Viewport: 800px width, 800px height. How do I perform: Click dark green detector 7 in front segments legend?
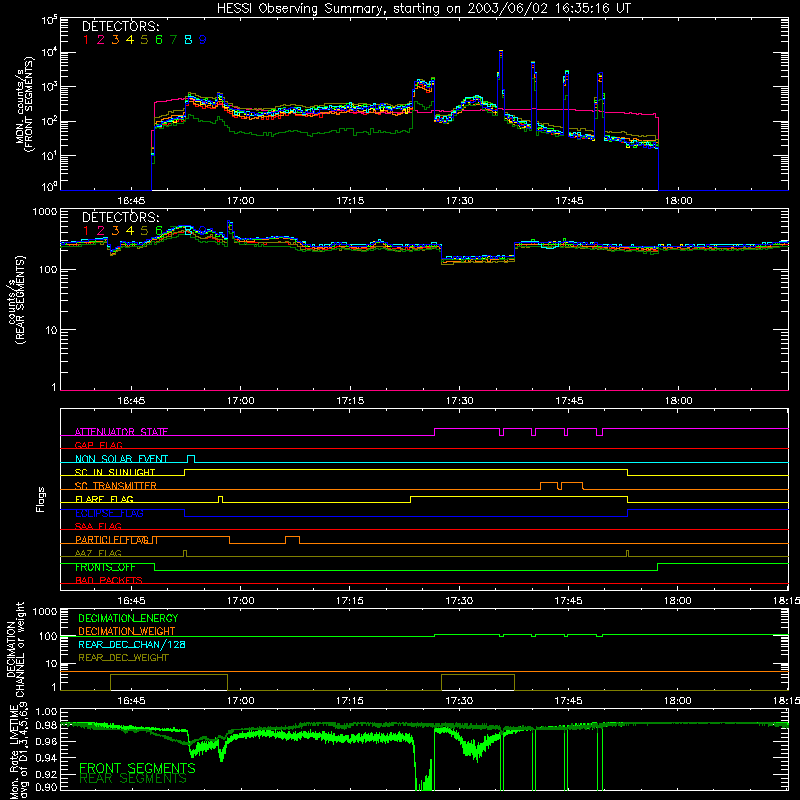click(x=173, y=40)
